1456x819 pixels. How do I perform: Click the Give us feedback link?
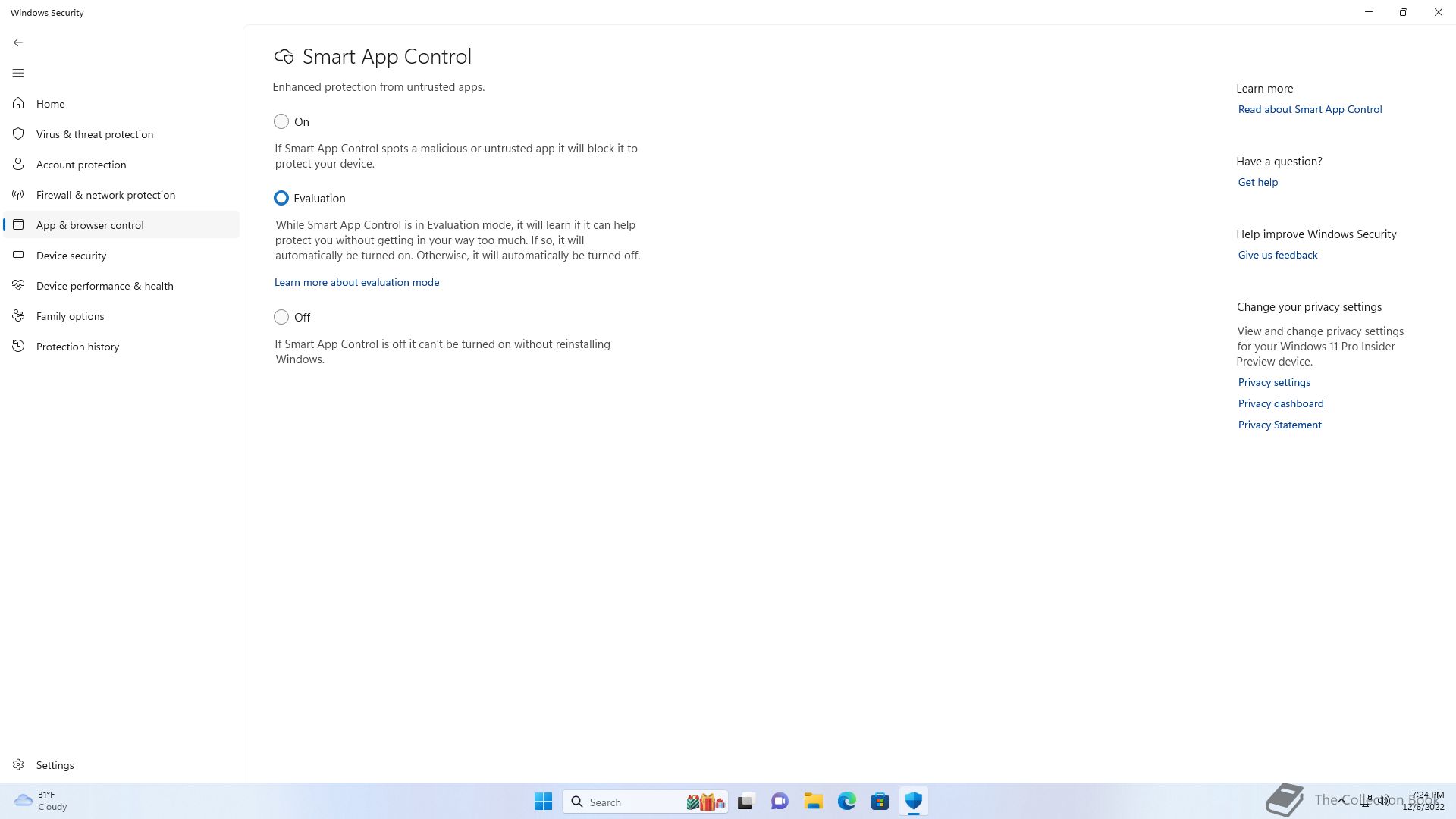1277,255
